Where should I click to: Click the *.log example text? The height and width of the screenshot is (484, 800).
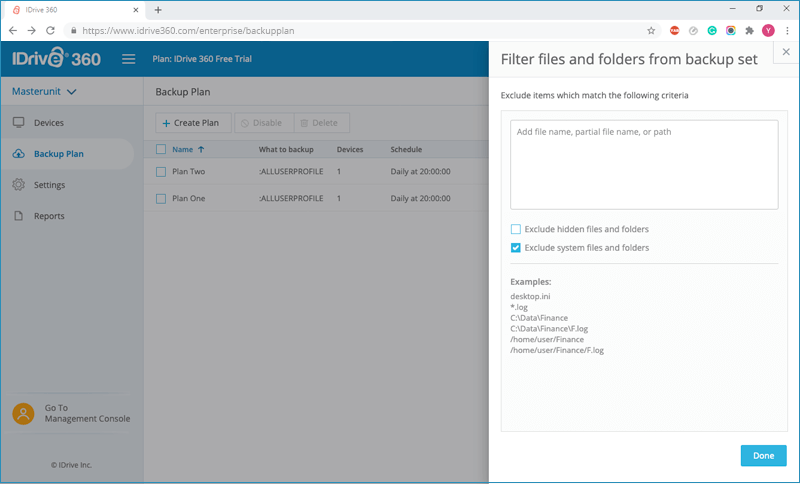click(x=519, y=307)
